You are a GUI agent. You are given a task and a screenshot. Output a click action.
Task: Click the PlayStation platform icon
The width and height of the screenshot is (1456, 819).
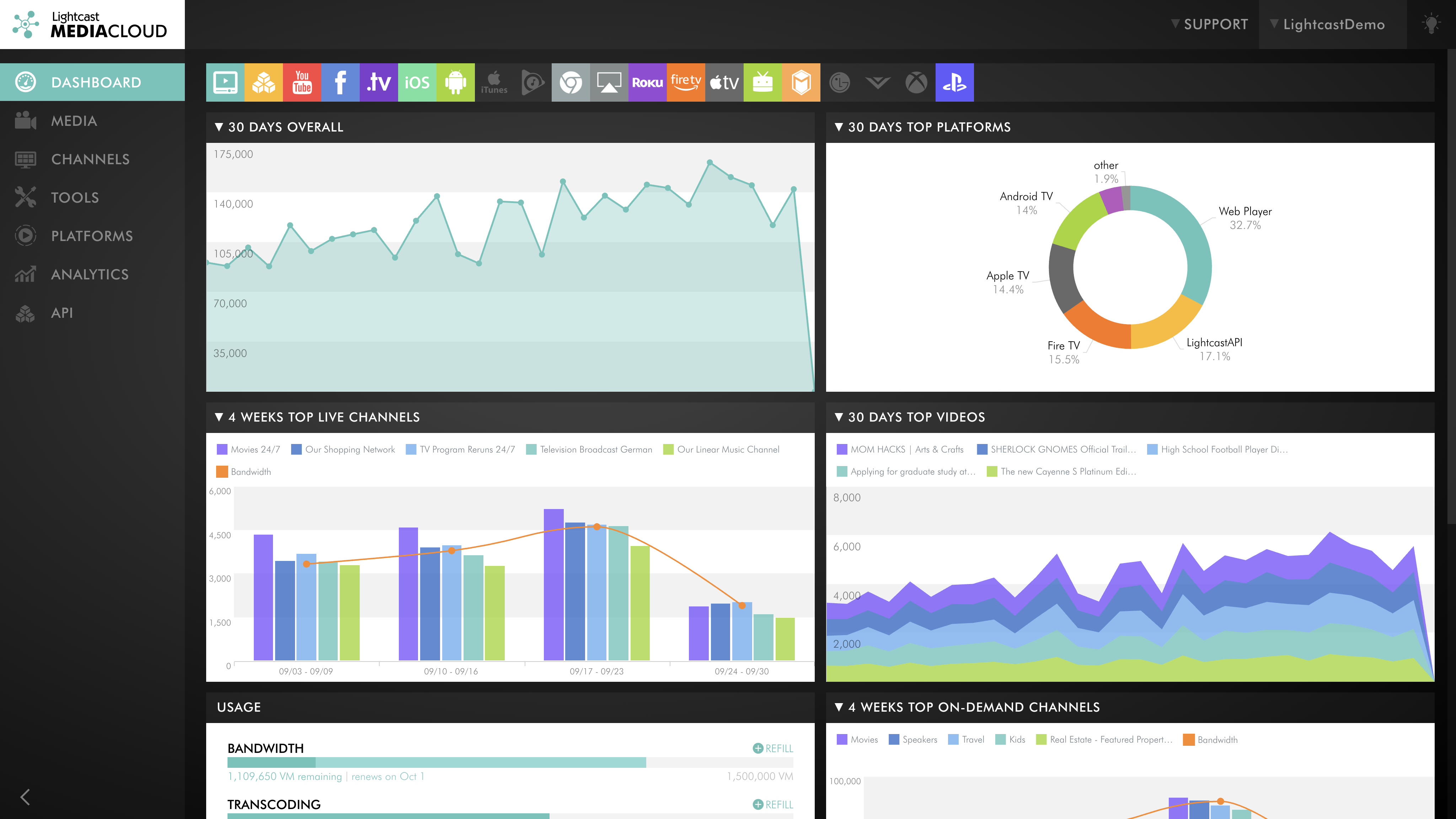pos(954,82)
